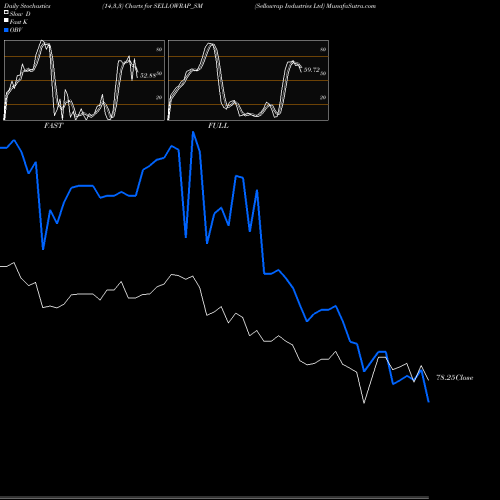
Task: Click the 20 axis label in FULL chart
Action: (323, 97)
